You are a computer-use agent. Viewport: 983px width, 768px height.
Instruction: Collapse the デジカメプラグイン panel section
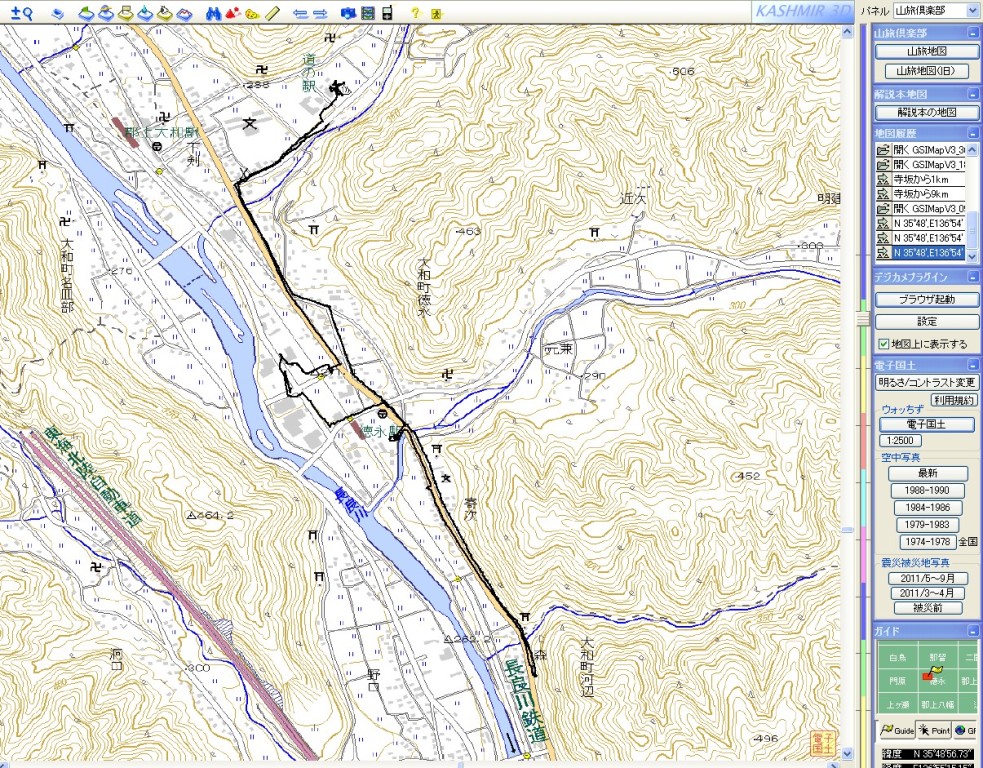coord(973,276)
